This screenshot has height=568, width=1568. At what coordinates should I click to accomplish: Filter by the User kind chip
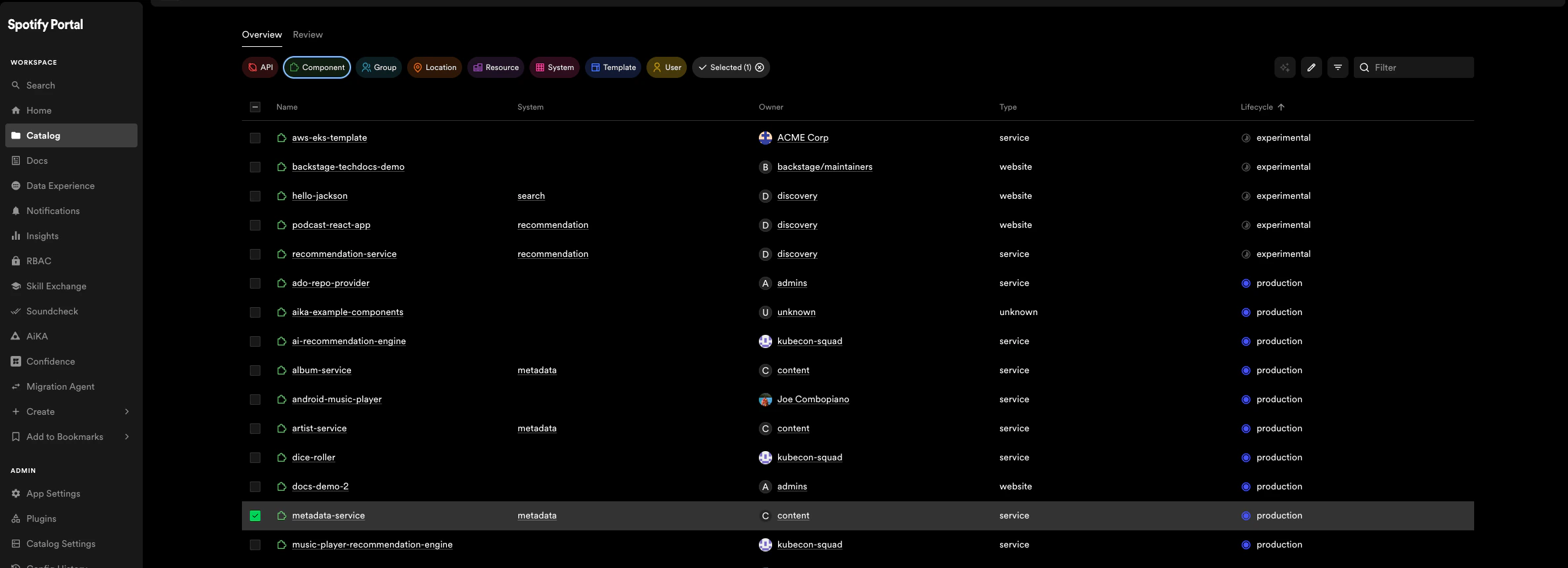(666, 67)
